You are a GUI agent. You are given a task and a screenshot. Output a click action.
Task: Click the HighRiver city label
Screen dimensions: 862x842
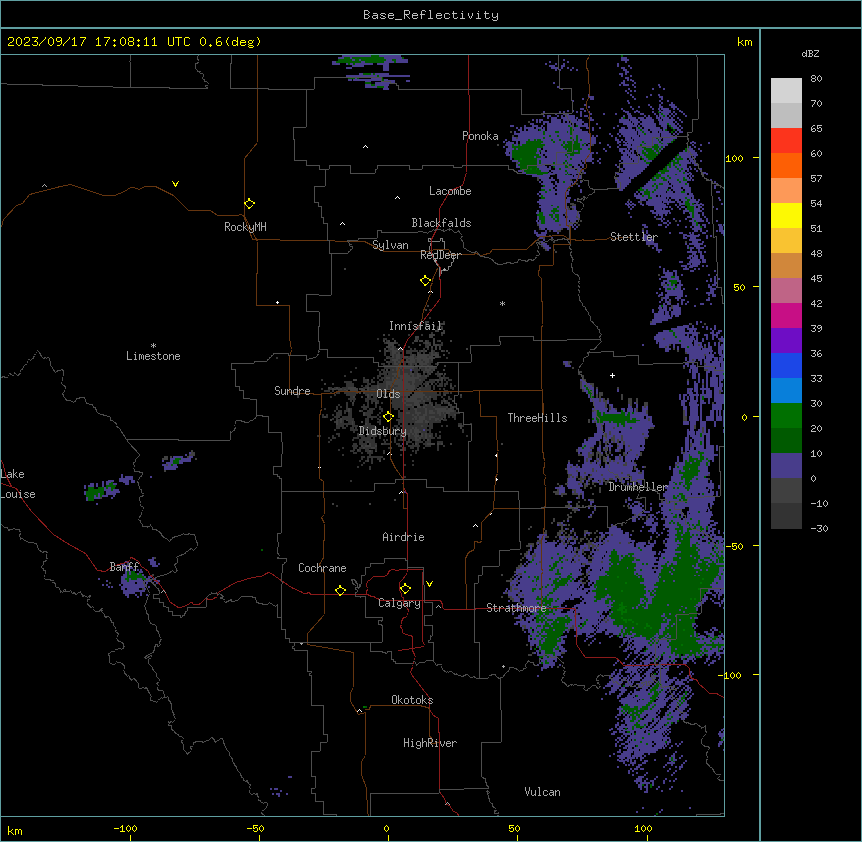430,743
